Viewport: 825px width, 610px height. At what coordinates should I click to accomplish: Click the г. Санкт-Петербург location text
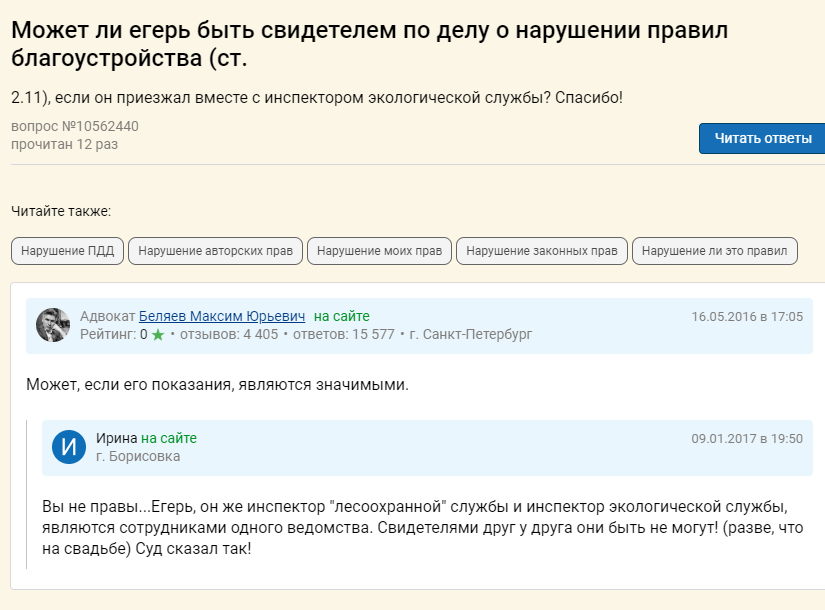[471, 334]
